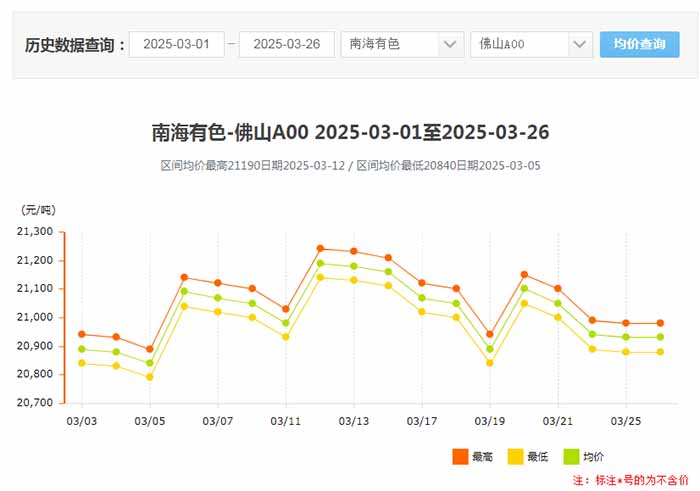
Task: Click the highest orange point on 03/12
Action: pyautogui.click(x=320, y=248)
